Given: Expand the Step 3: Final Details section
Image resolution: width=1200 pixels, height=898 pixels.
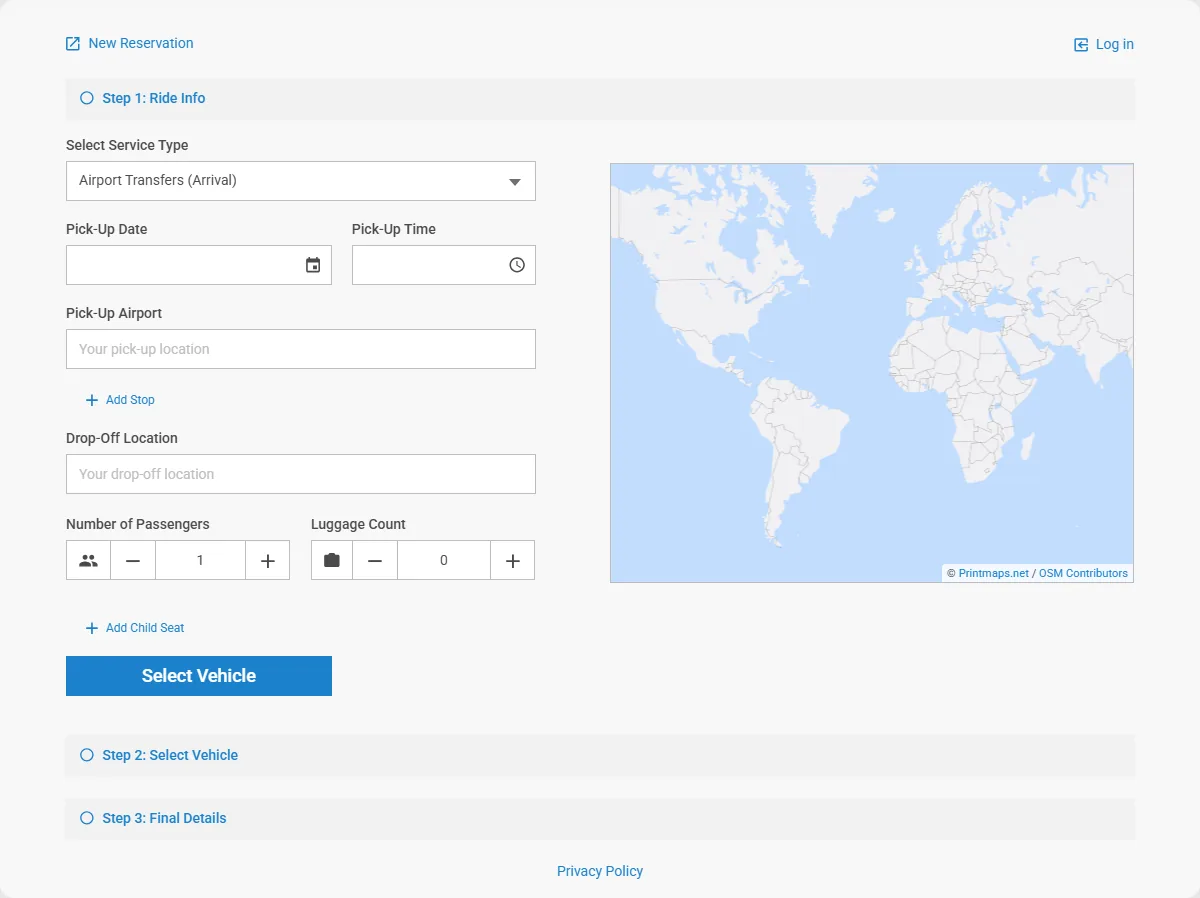Looking at the screenshot, I should click(600, 818).
